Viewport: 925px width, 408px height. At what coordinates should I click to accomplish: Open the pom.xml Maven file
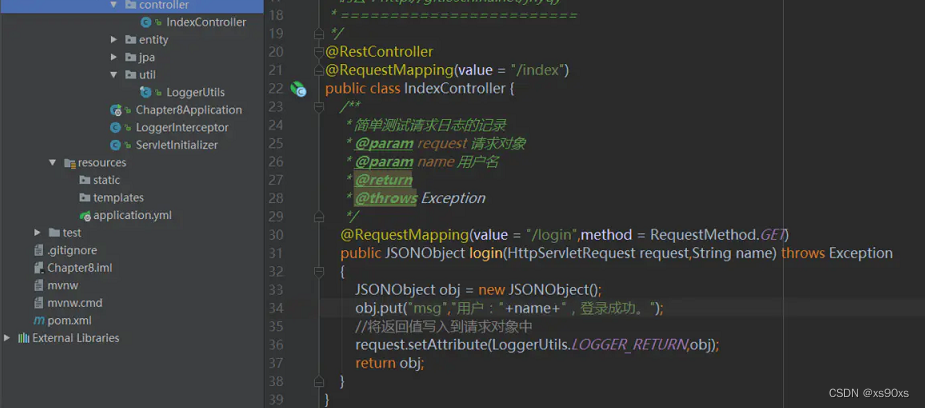click(69, 321)
